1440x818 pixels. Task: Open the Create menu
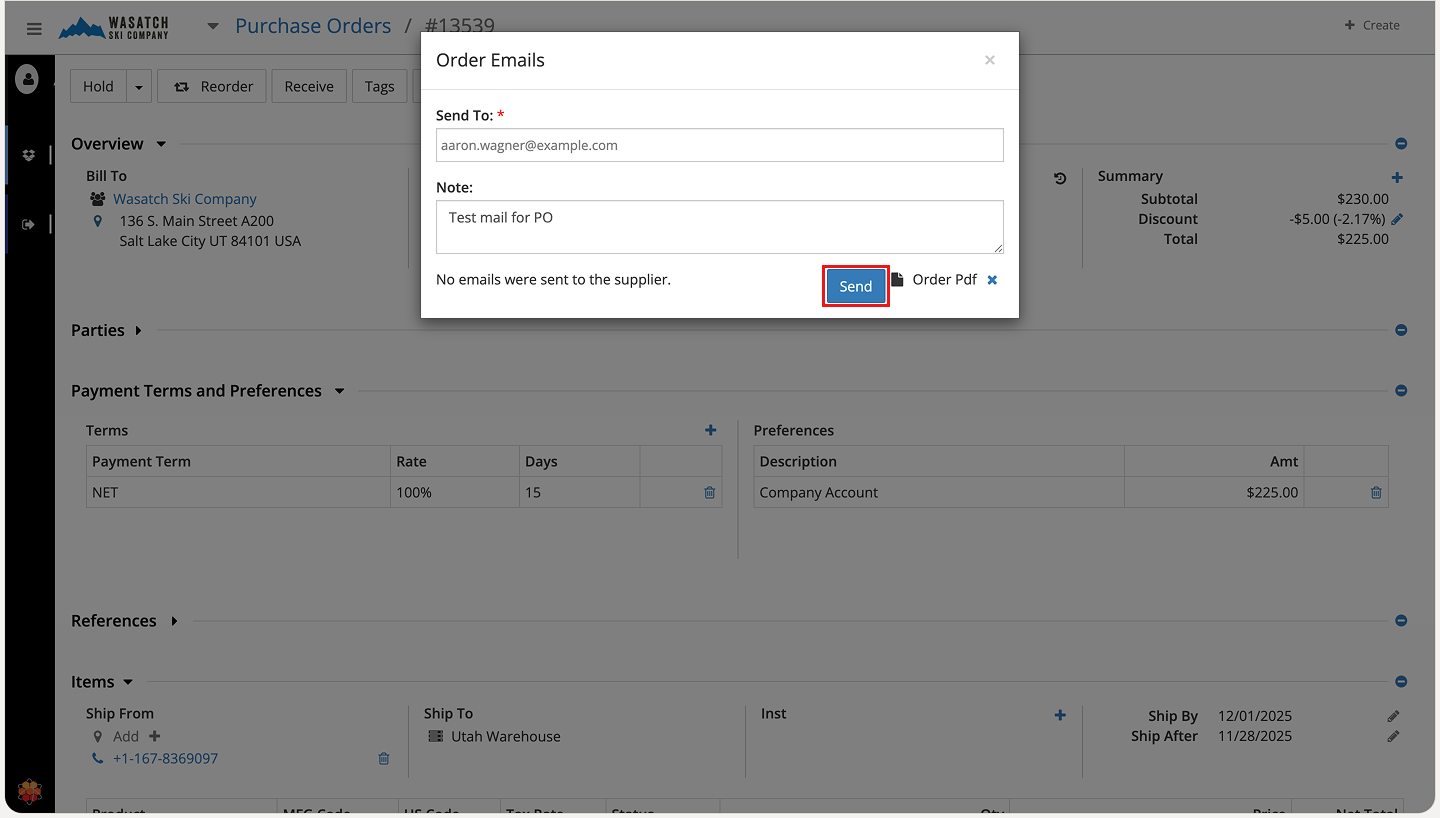coord(1372,25)
